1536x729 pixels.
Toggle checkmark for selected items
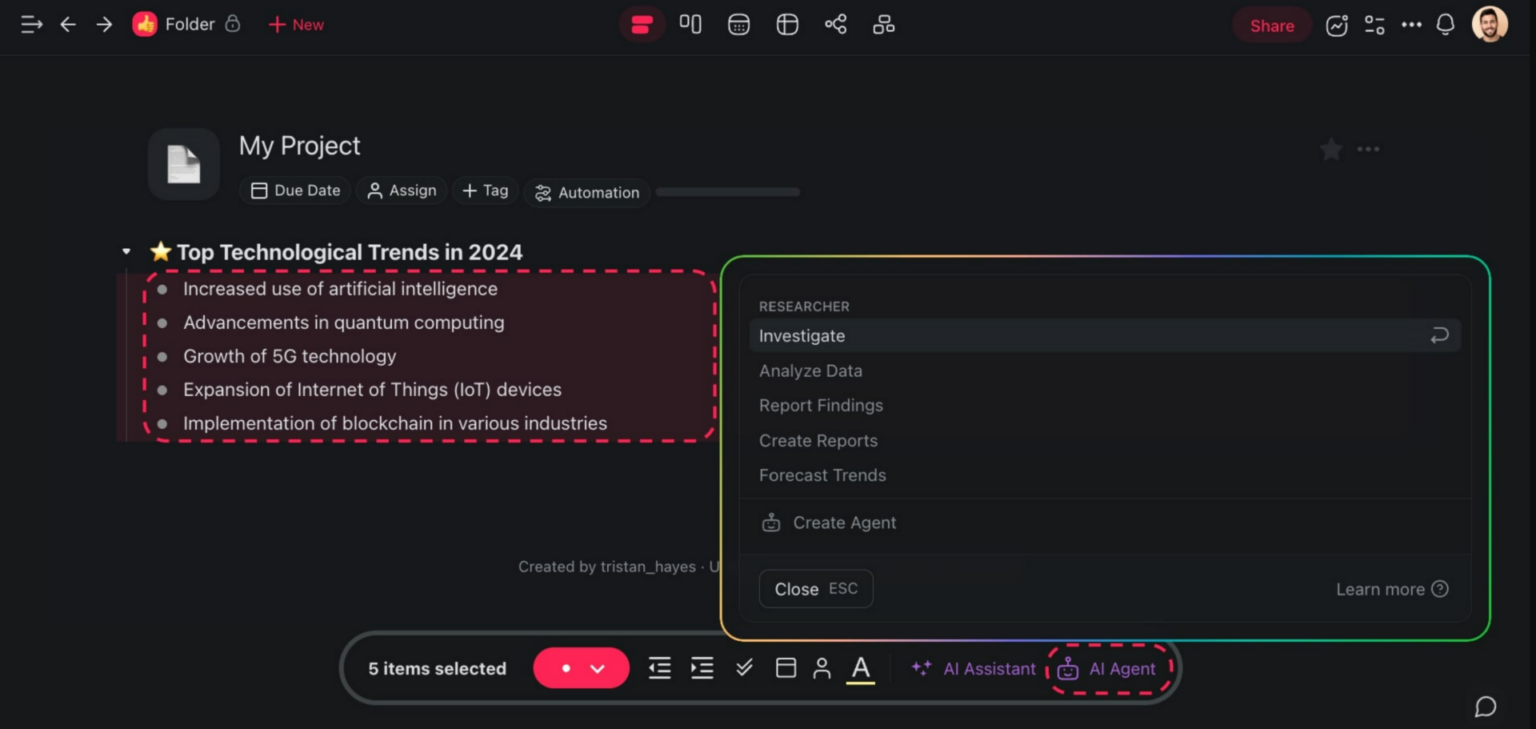point(744,668)
